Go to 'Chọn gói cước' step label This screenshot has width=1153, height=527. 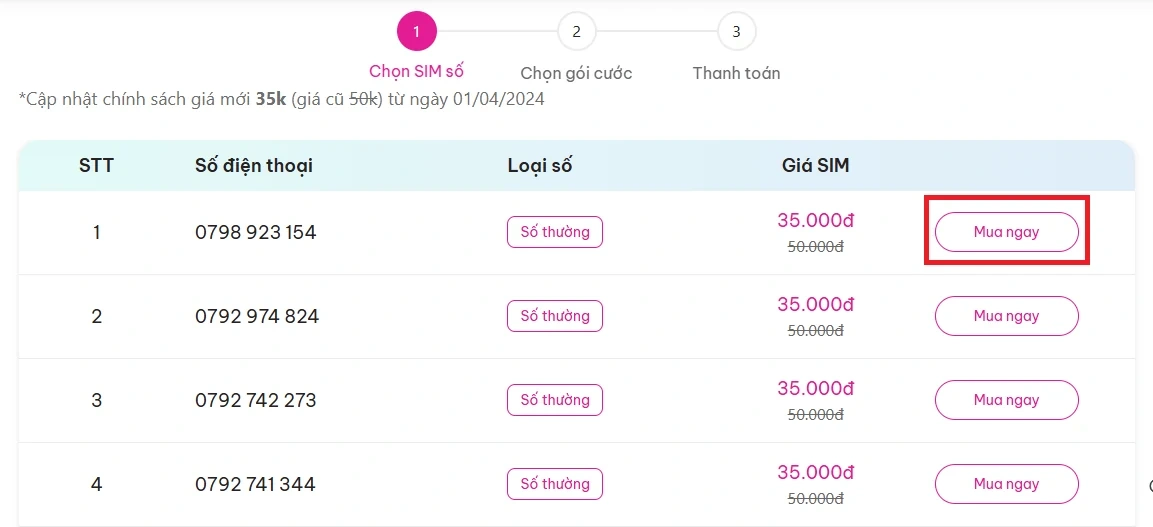576,73
